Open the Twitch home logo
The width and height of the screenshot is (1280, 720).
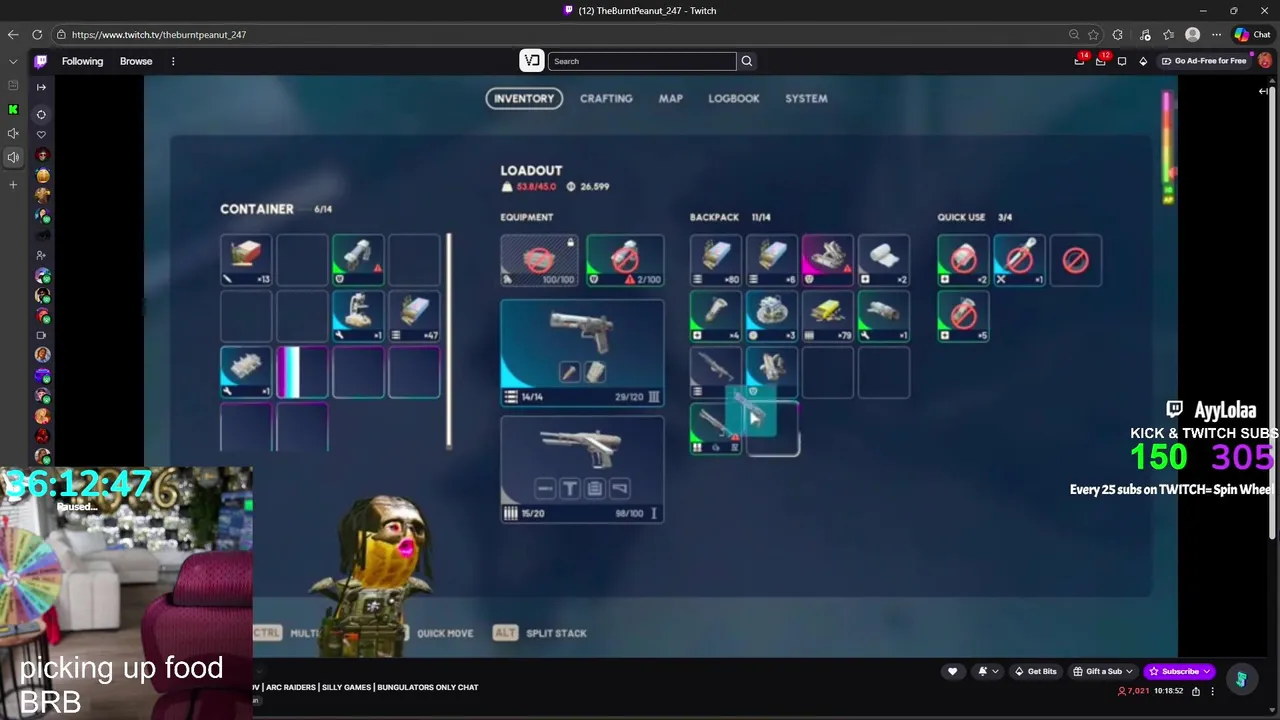point(41,61)
